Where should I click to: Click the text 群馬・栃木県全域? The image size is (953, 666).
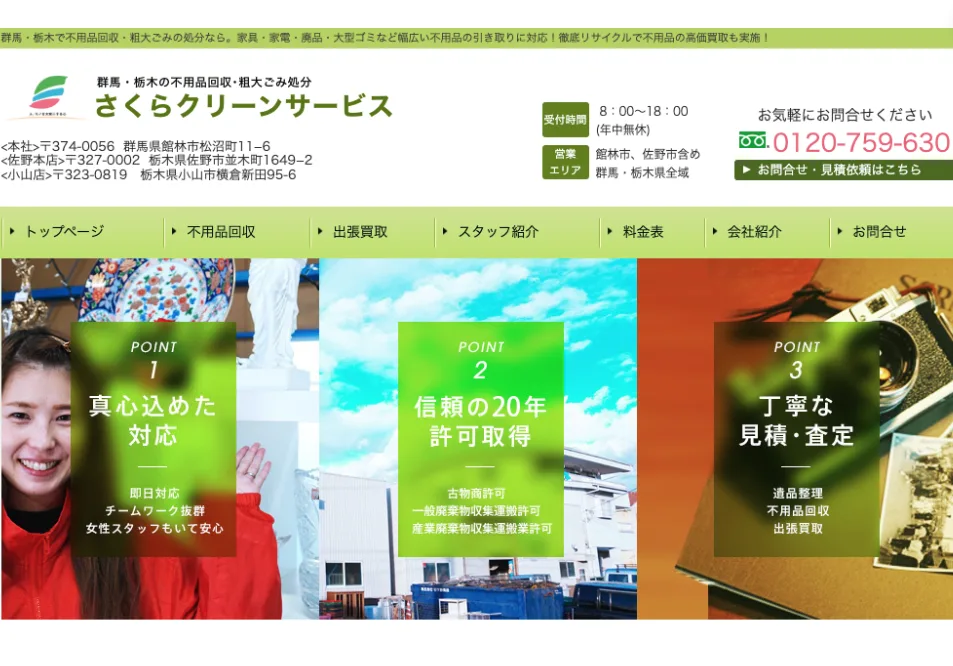642,173
